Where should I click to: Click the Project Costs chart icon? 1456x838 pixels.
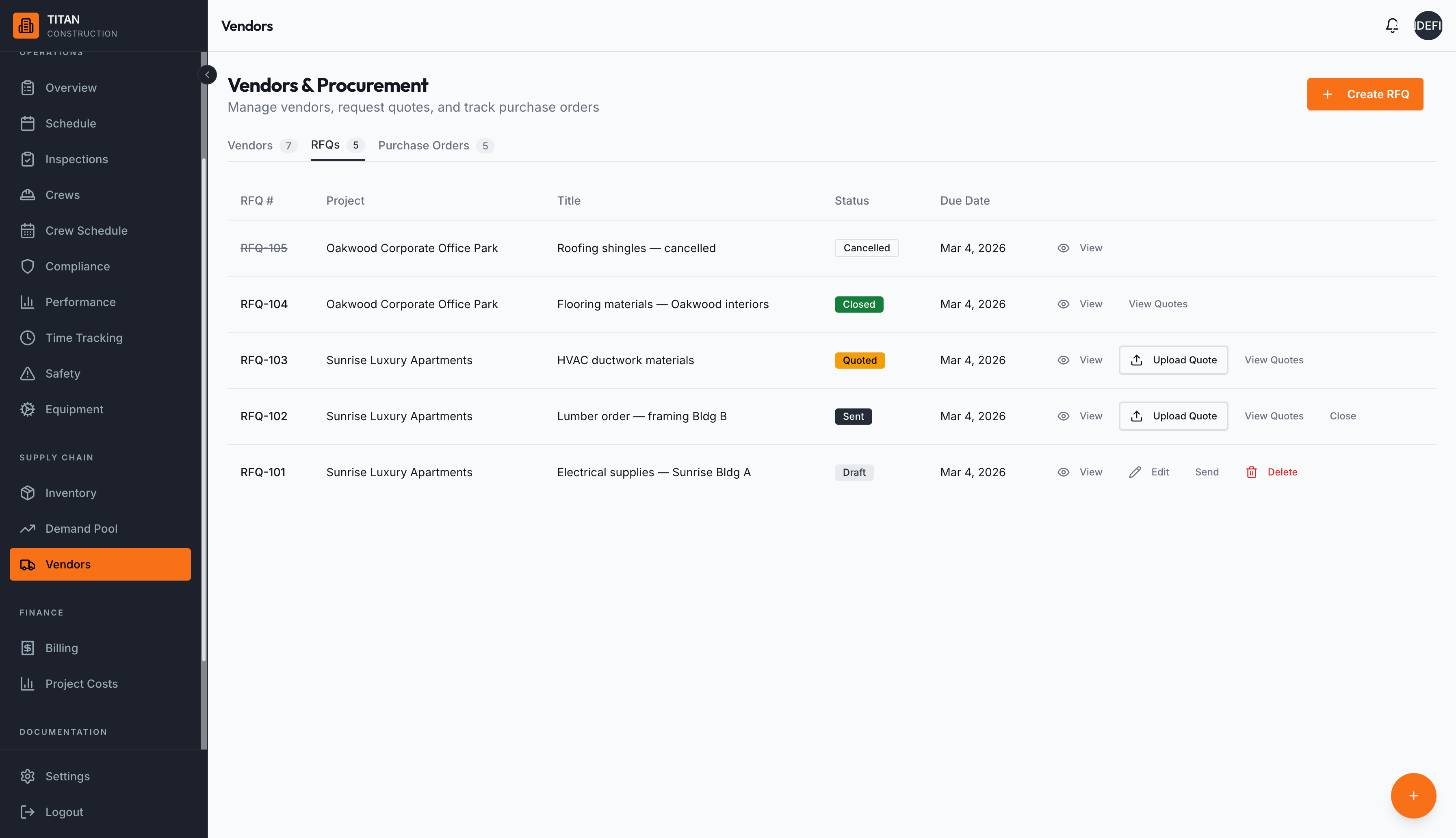pyautogui.click(x=28, y=683)
